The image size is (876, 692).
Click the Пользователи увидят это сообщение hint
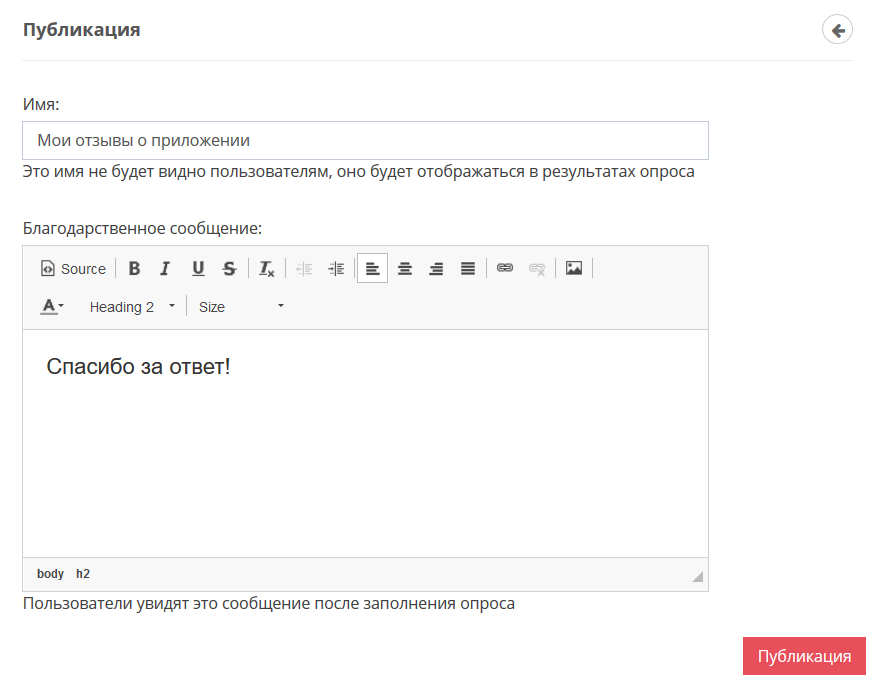(x=269, y=604)
